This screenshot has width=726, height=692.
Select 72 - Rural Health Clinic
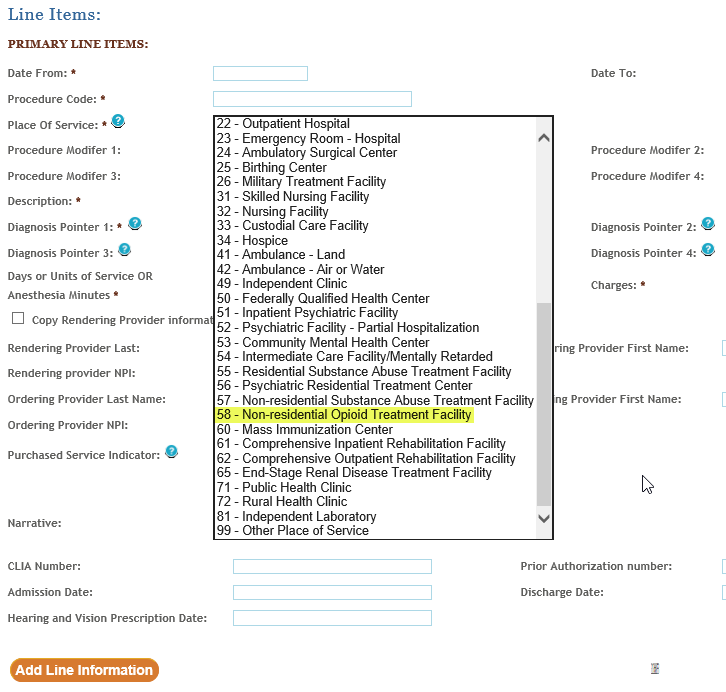[376, 502]
